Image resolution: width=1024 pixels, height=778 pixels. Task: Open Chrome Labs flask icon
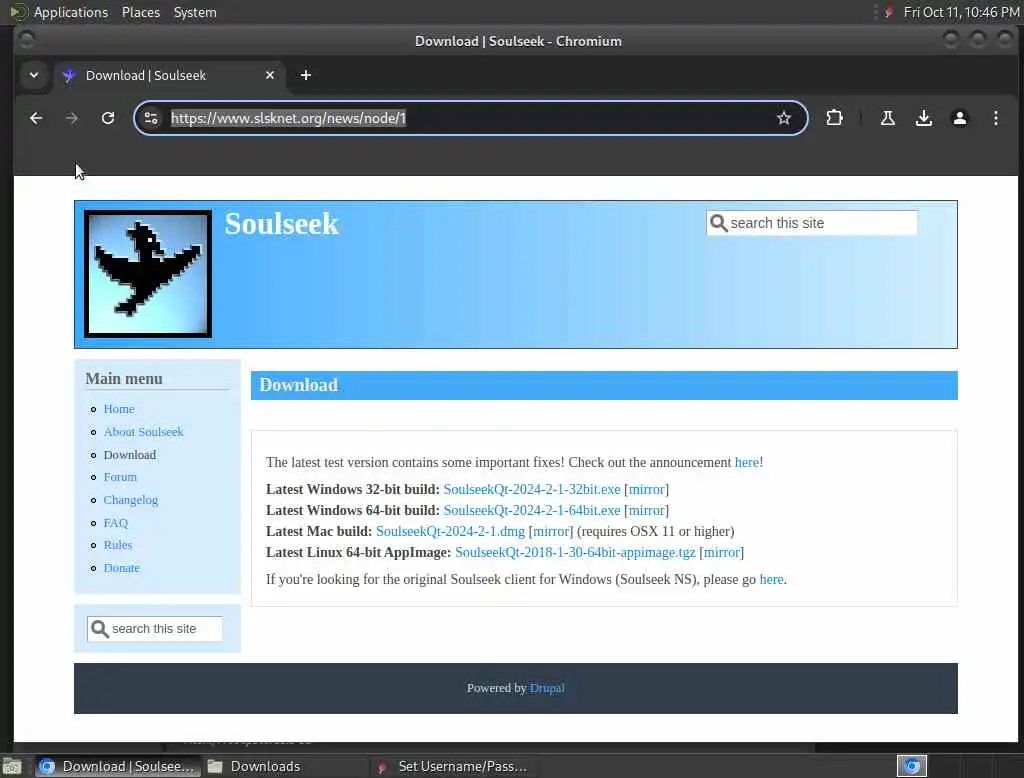point(888,118)
